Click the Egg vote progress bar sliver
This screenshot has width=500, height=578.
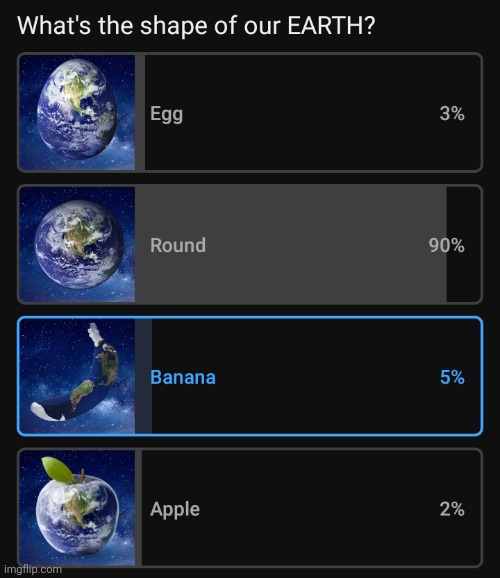(x=140, y=112)
